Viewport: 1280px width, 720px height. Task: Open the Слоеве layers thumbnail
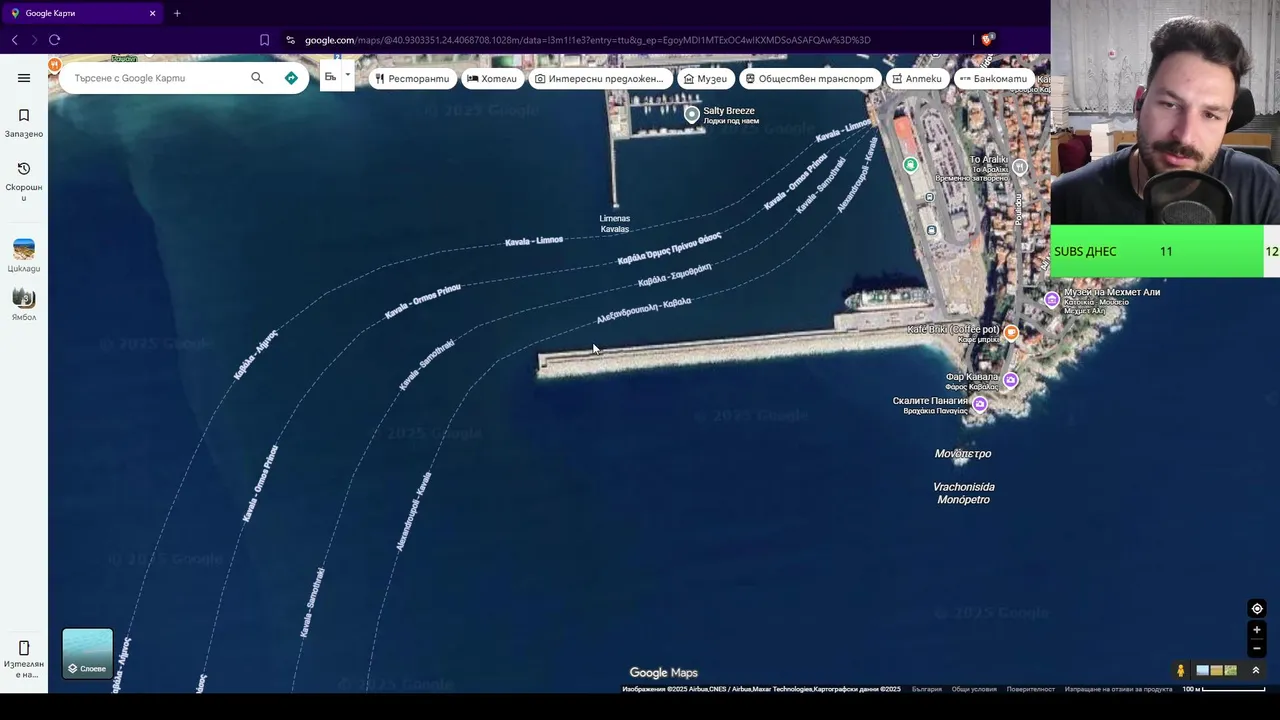[88, 653]
